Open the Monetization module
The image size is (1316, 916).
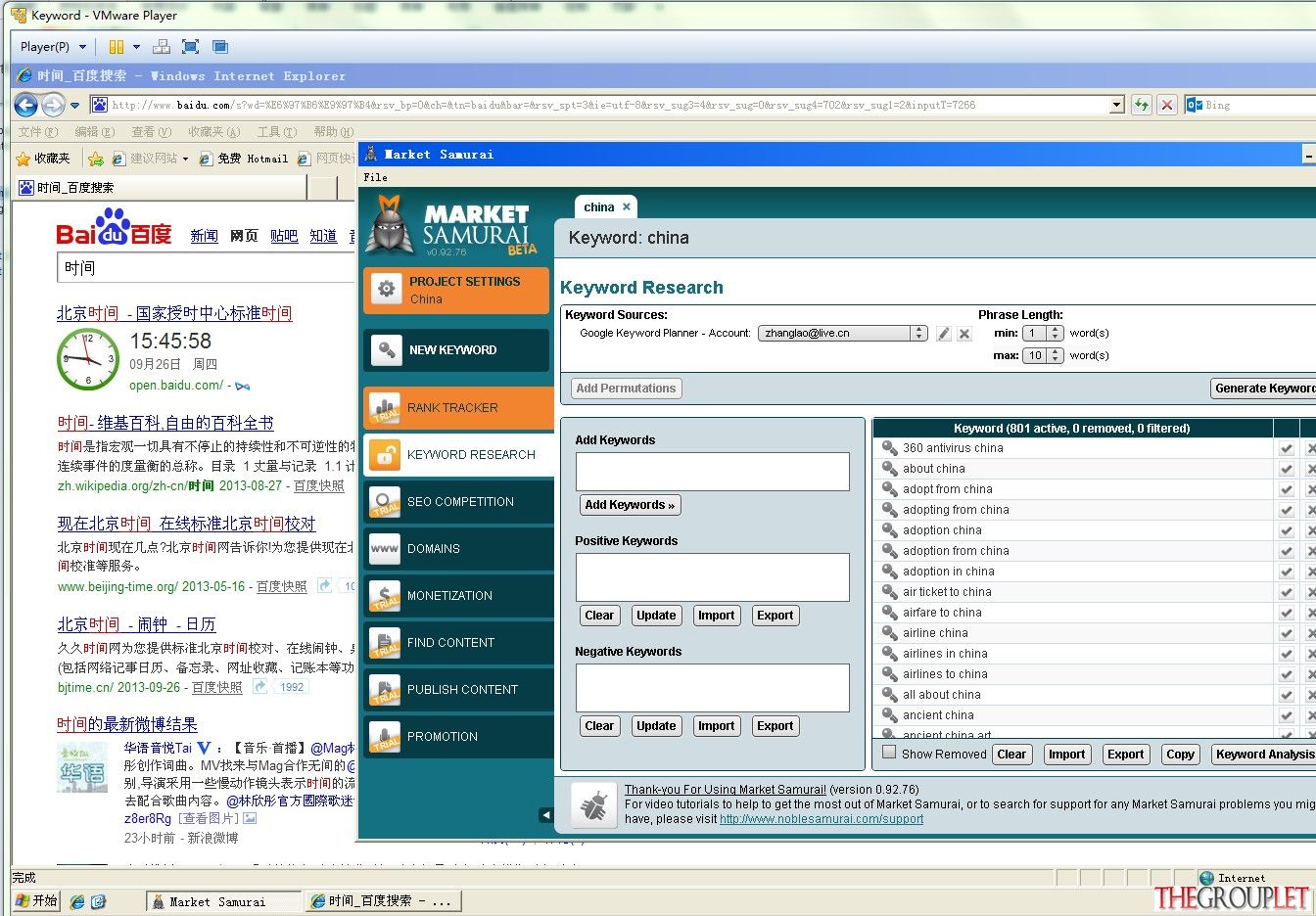[456, 596]
